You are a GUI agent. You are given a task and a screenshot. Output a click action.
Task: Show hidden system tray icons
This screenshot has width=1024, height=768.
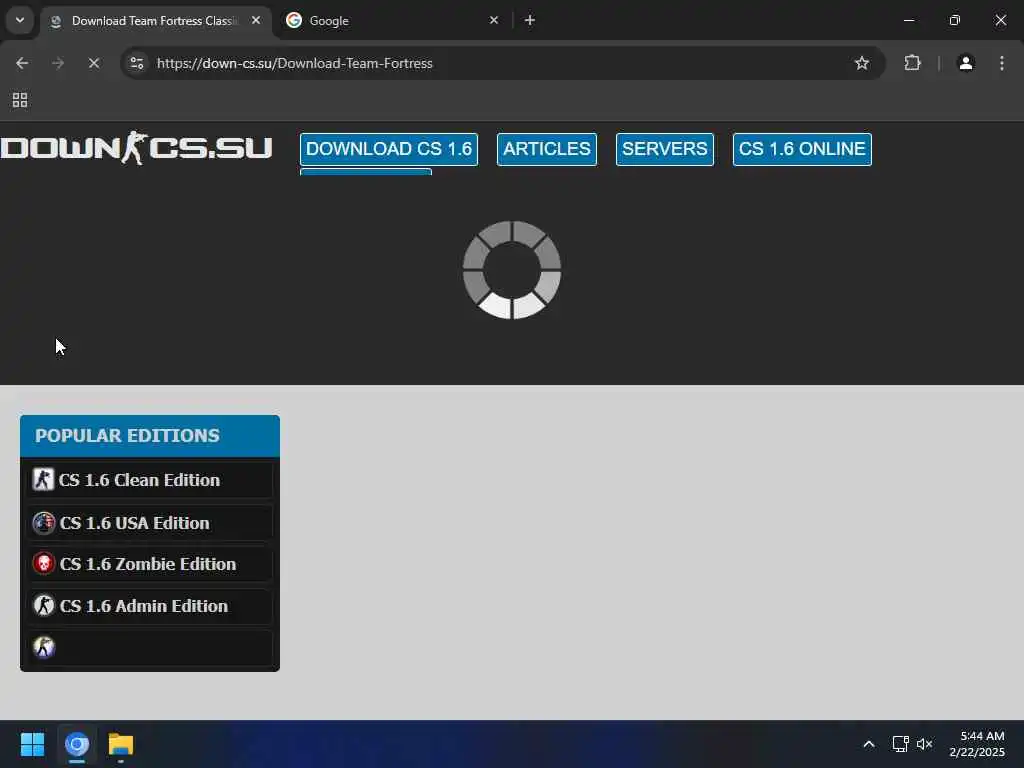(869, 744)
